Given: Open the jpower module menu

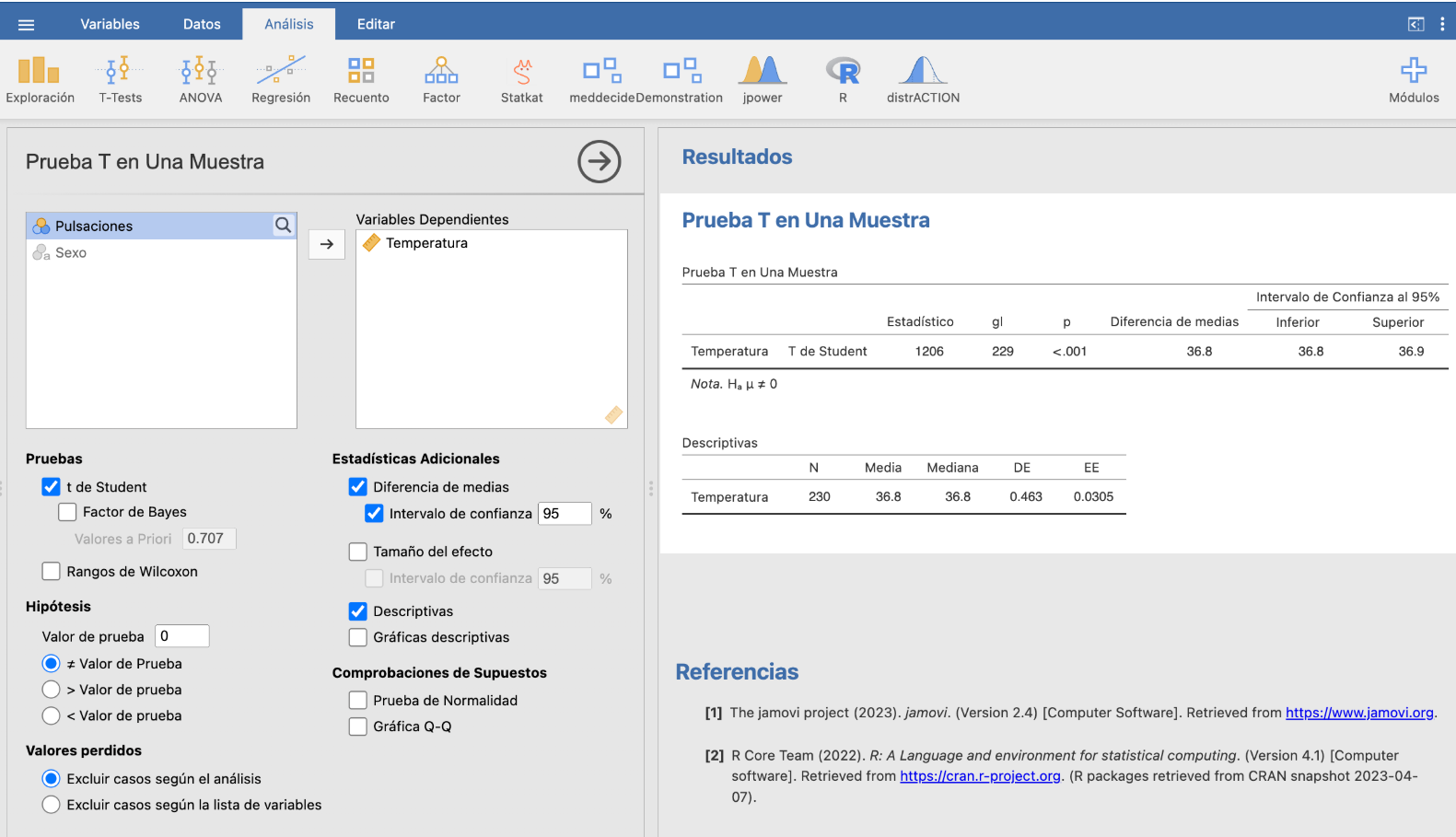Looking at the screenshot, I should click(x=763, y=79).
